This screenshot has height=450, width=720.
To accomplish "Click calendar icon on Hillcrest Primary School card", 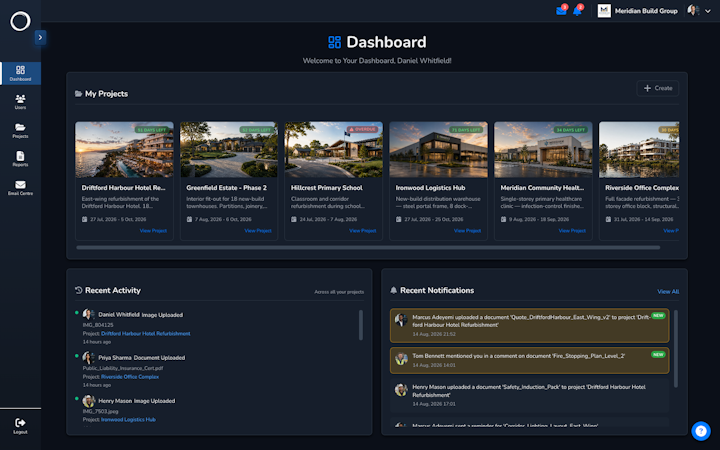I will [294, 219].
